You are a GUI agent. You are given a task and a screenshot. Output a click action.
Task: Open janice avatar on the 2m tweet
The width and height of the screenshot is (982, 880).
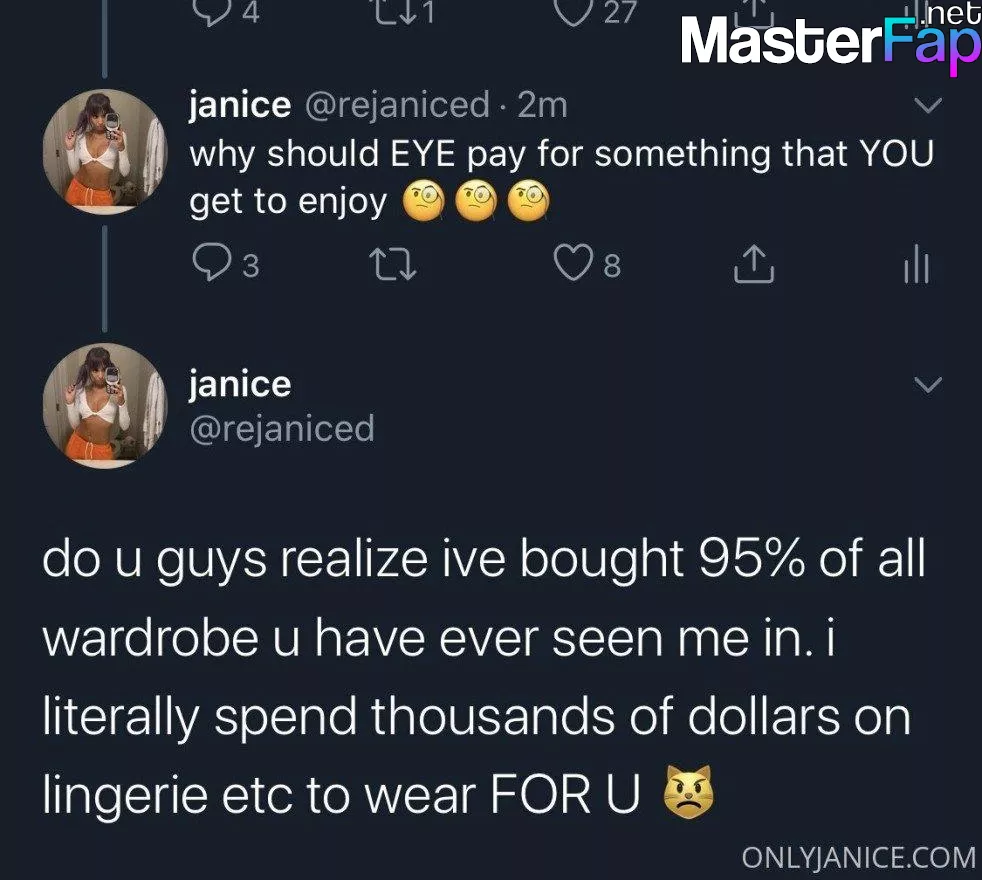(105, 152)
